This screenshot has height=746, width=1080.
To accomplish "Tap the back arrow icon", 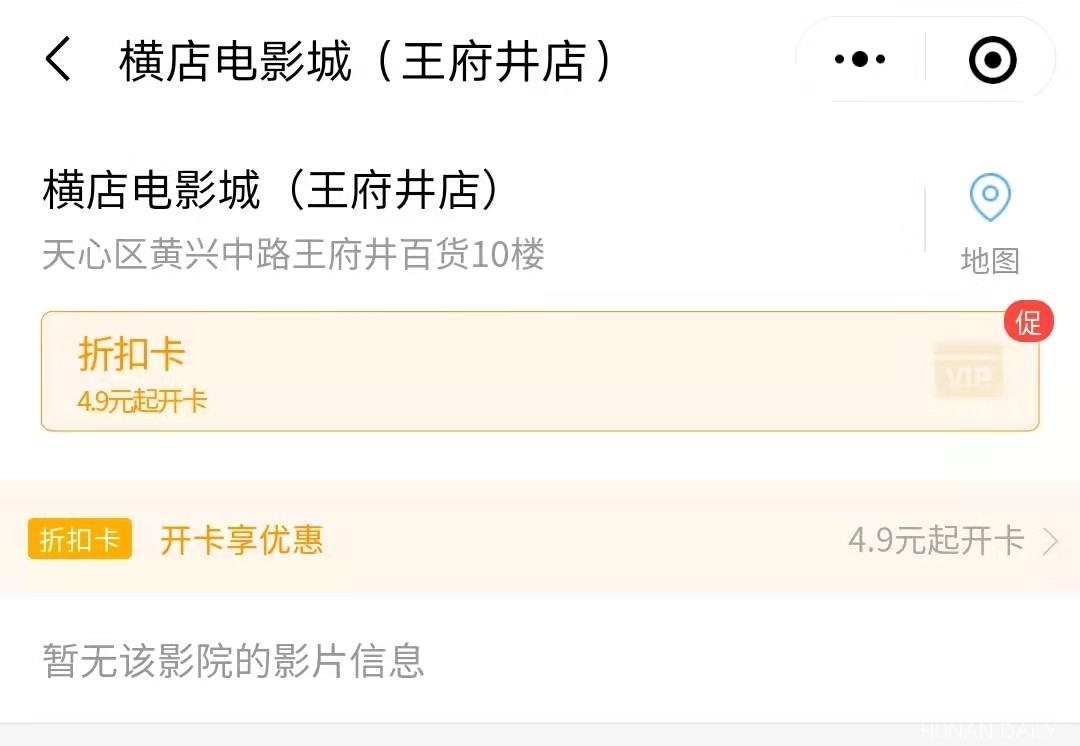I will (x=58, y=60).
